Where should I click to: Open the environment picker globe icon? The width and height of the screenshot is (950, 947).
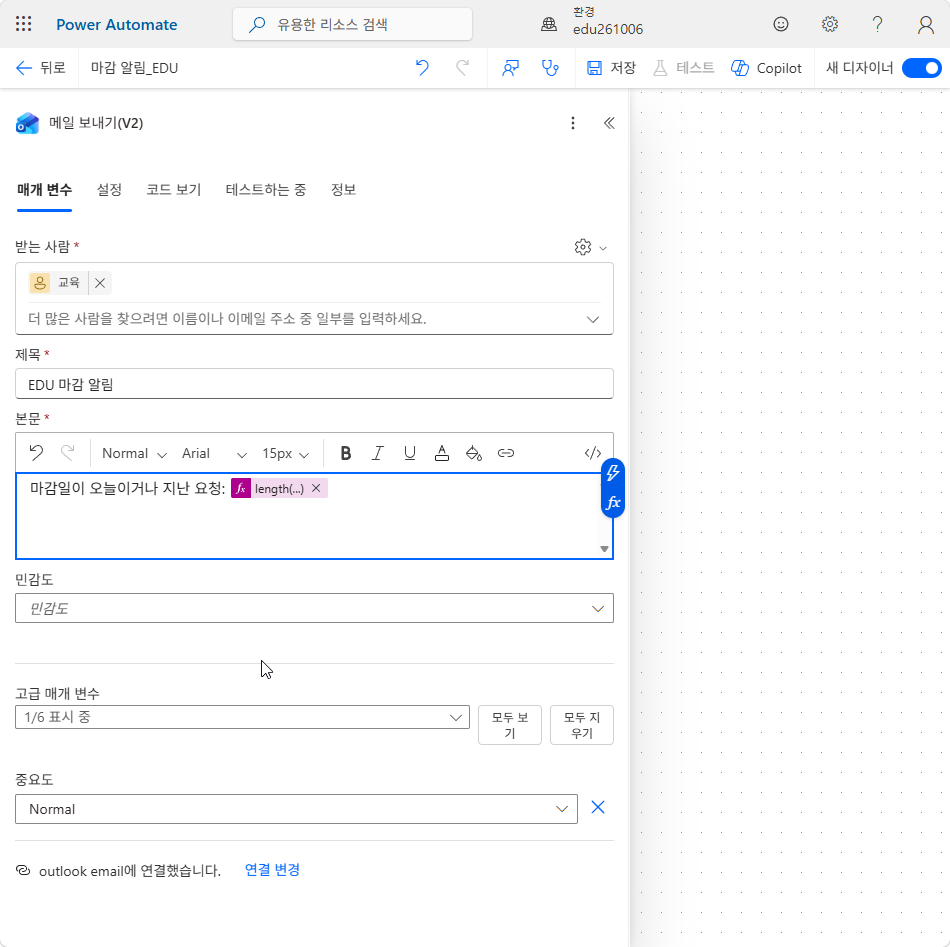[x=549, y=24]
